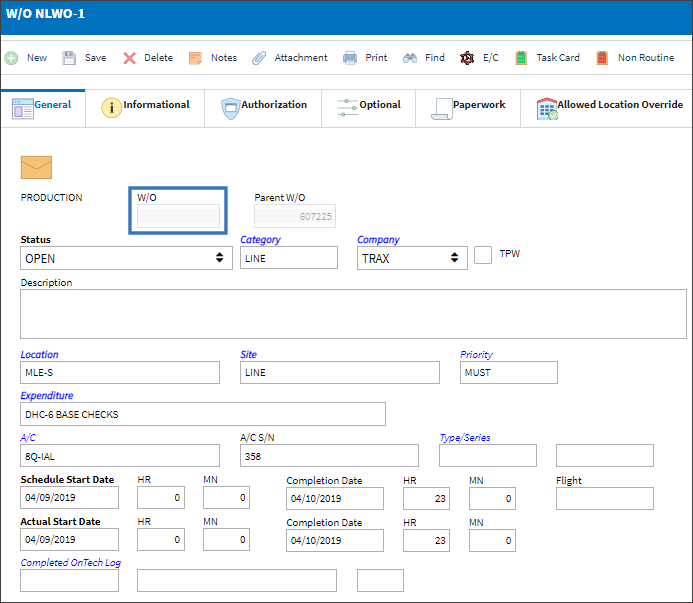Click the Schedule Start Date field
The image size is (693, 603).
point(69,498)
